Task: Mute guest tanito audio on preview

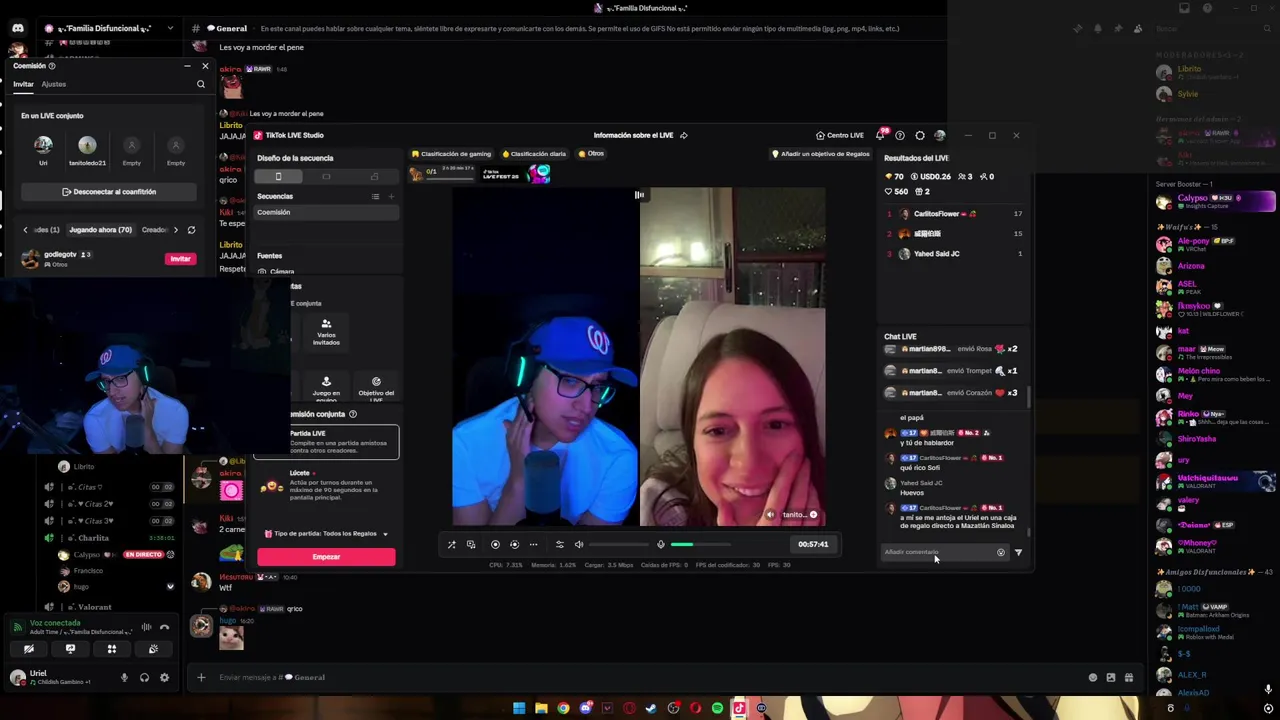Action: click(x=770, y=515)
